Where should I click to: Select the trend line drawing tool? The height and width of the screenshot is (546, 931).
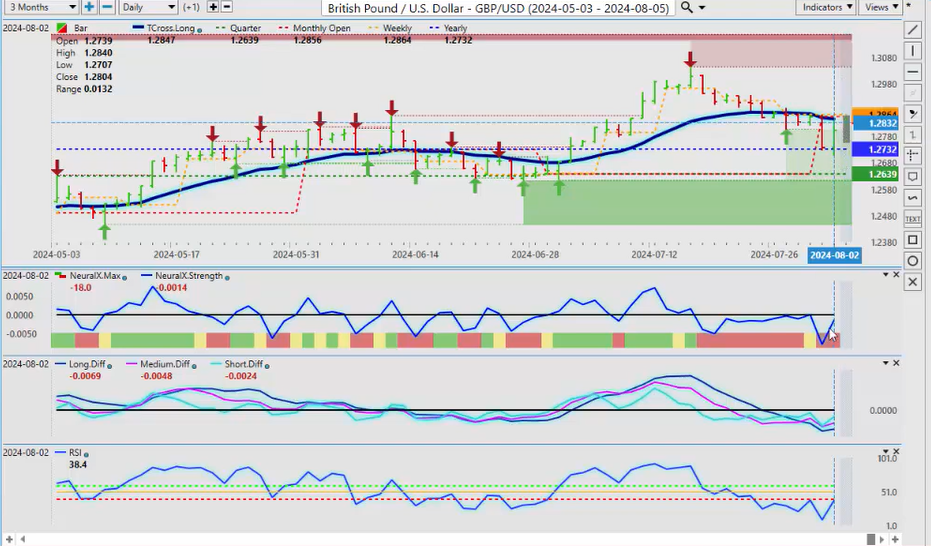click(x=913, y=29)
